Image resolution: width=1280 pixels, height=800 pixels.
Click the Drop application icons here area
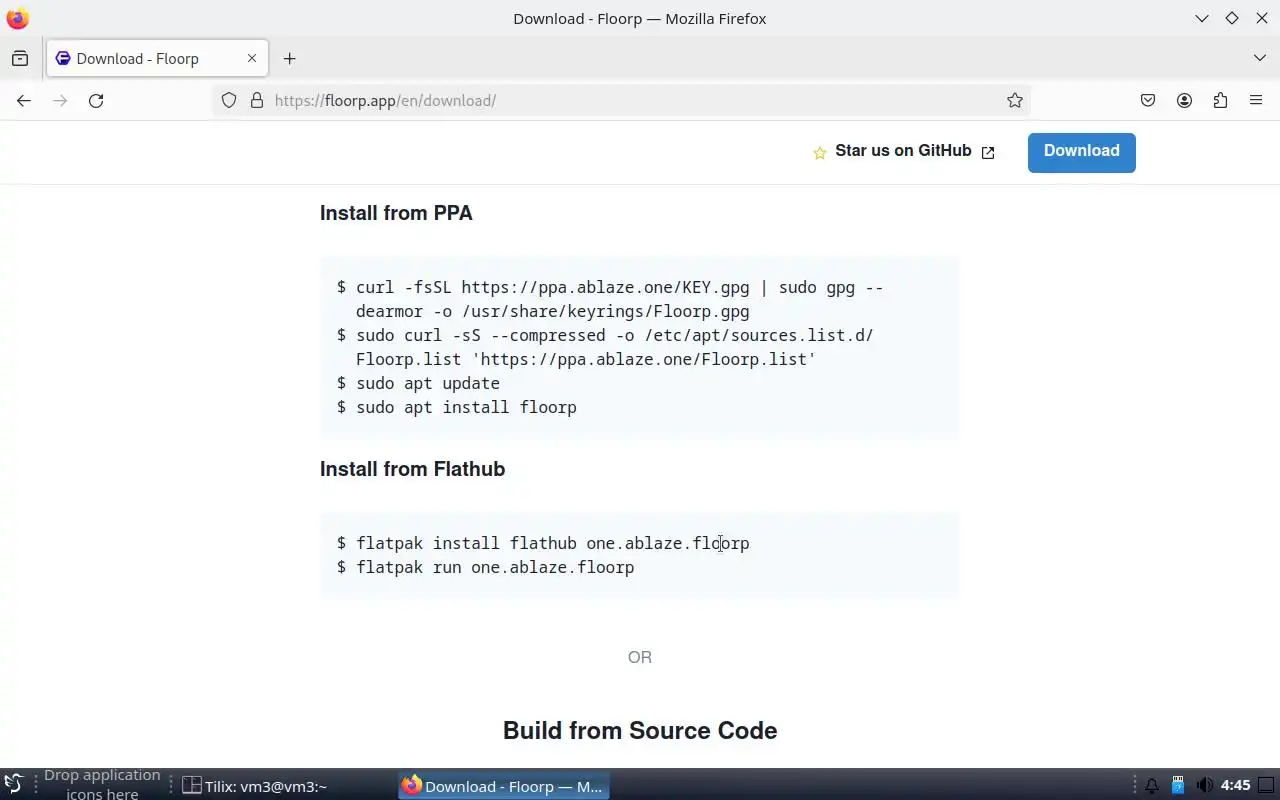pyautogui.click(x=102, y=784)
